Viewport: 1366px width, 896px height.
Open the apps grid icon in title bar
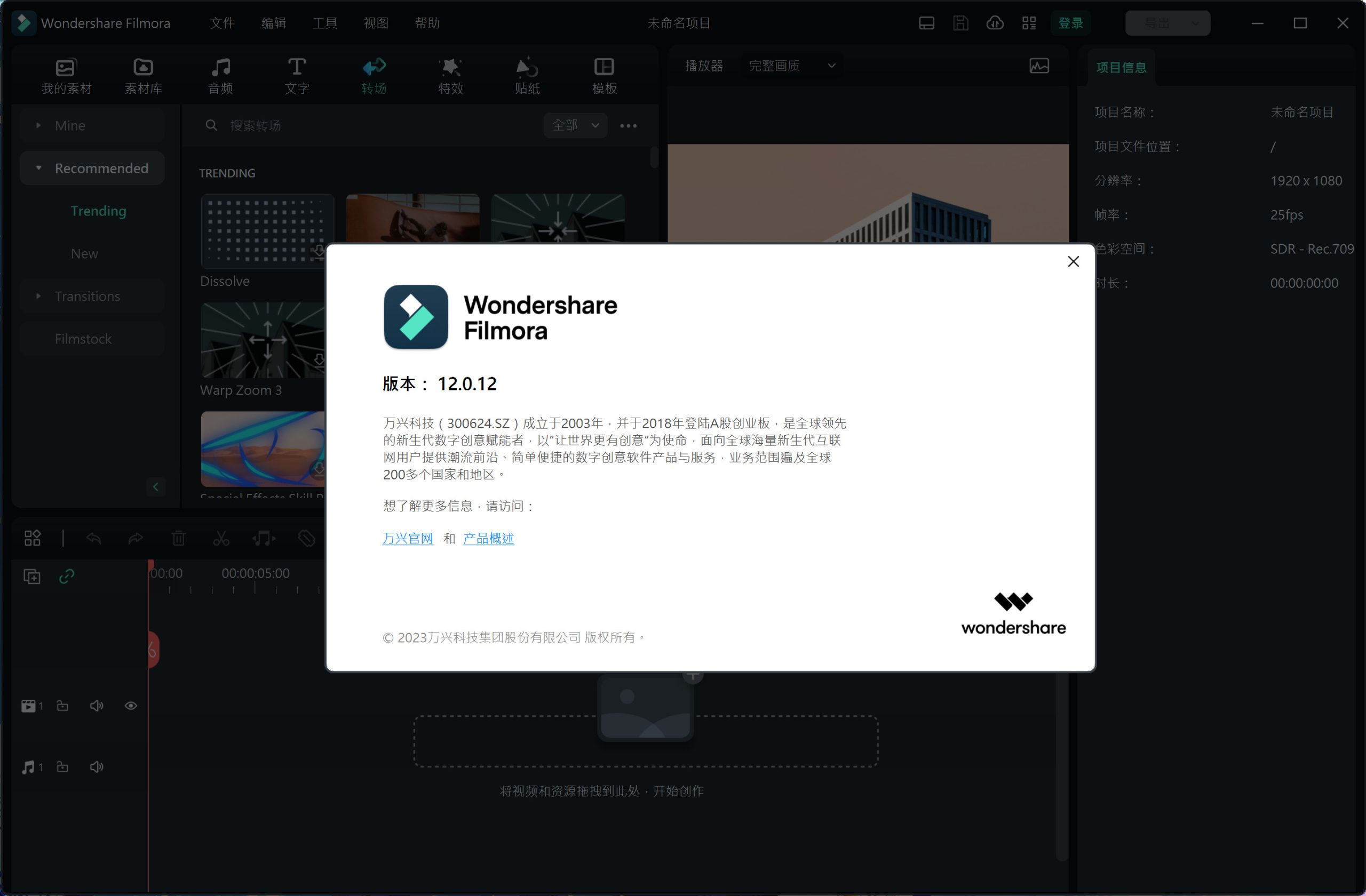click(1029, 23)
